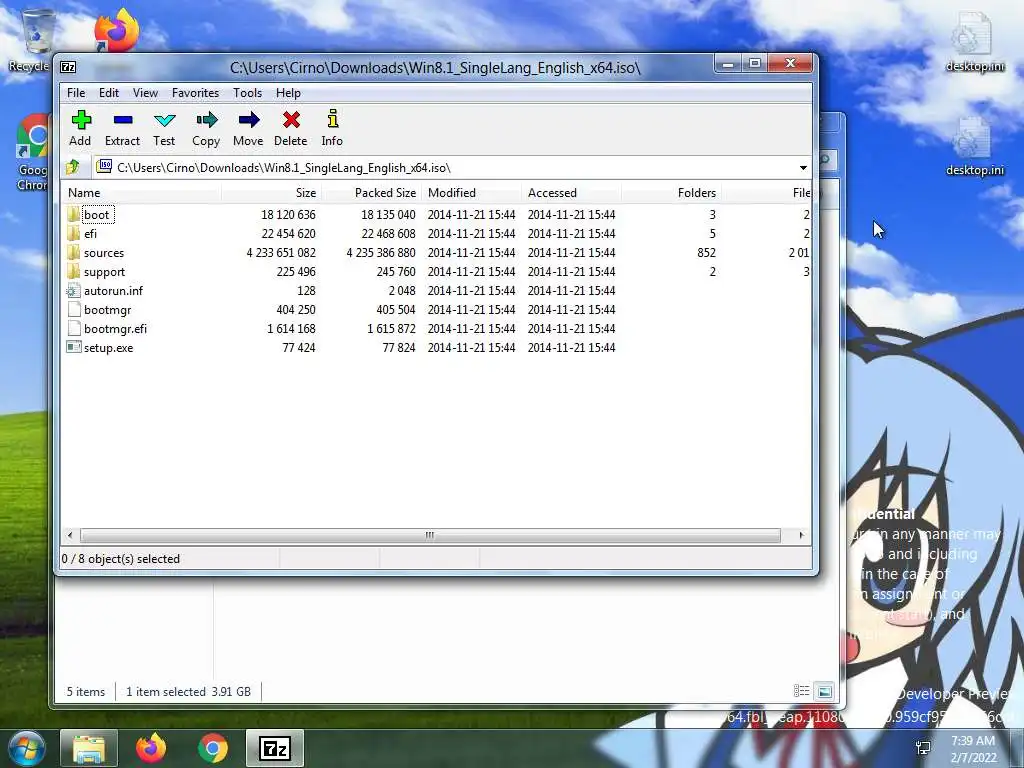Run Test on the archive
1024x768 pixels.
165,120
